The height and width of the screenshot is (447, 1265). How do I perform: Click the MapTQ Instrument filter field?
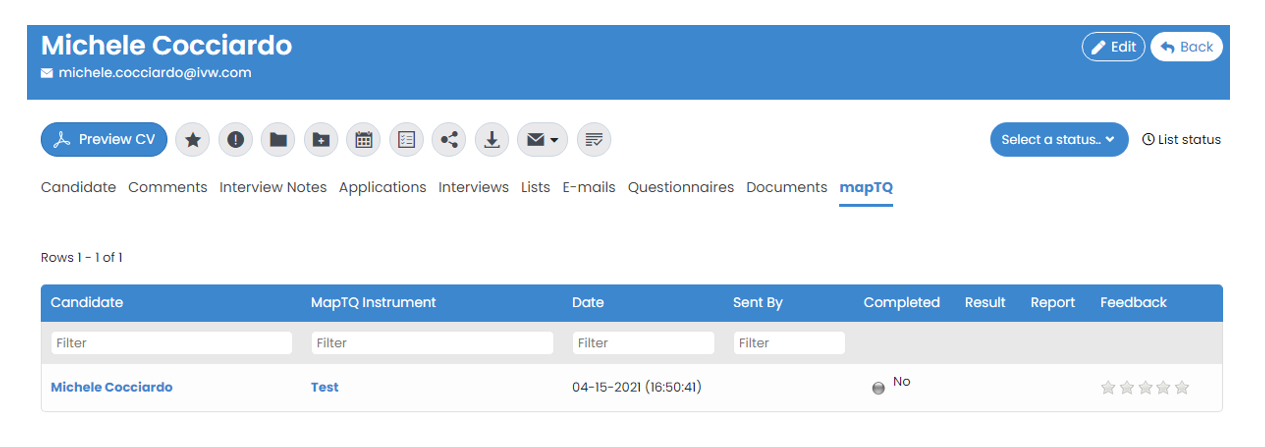[432, 343]
